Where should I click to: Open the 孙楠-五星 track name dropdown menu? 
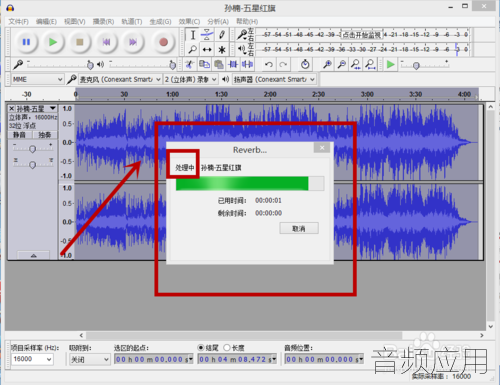[x=53, y=109]
